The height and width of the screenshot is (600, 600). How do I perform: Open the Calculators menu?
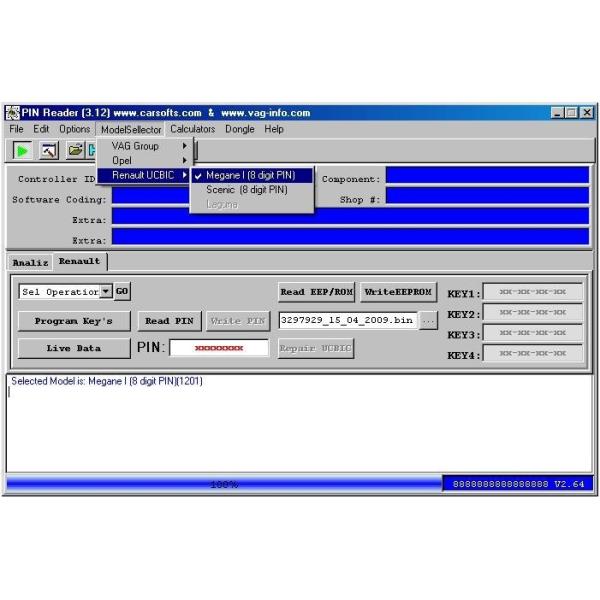(x=192, y=129)
